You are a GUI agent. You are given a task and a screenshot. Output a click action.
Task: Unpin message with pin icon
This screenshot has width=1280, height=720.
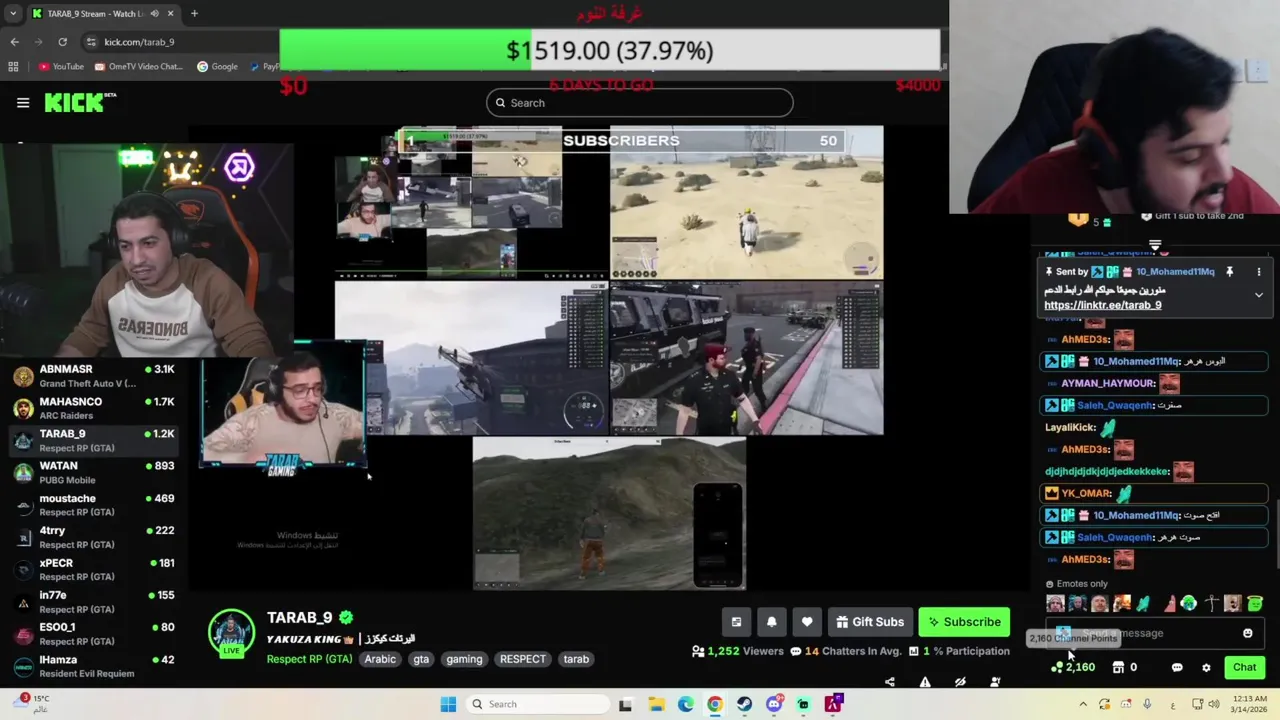click(x=1230, y=272)
